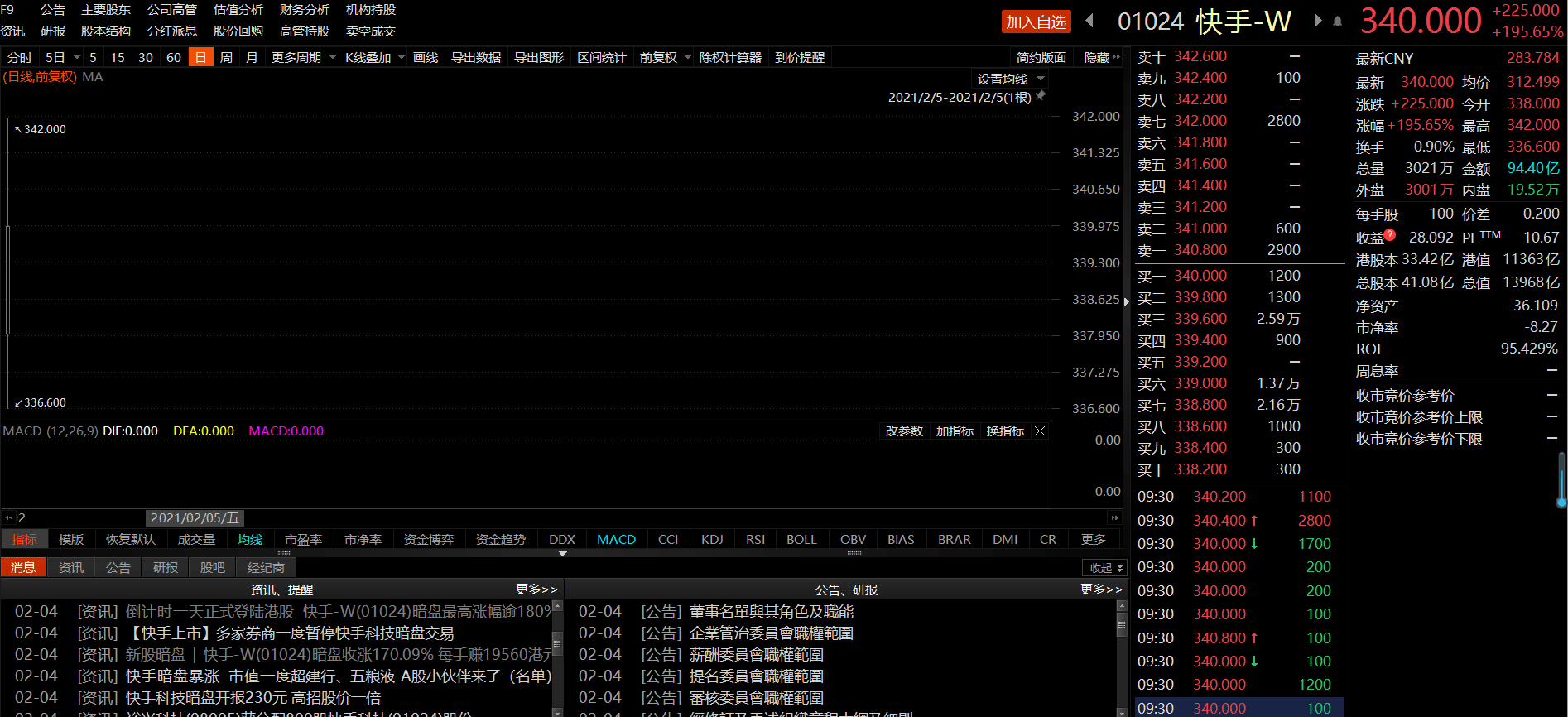Toggle the 均线 moving average overlay
Image resolution: width=1568 pixels, height=717 pixels.
(250, 540)
